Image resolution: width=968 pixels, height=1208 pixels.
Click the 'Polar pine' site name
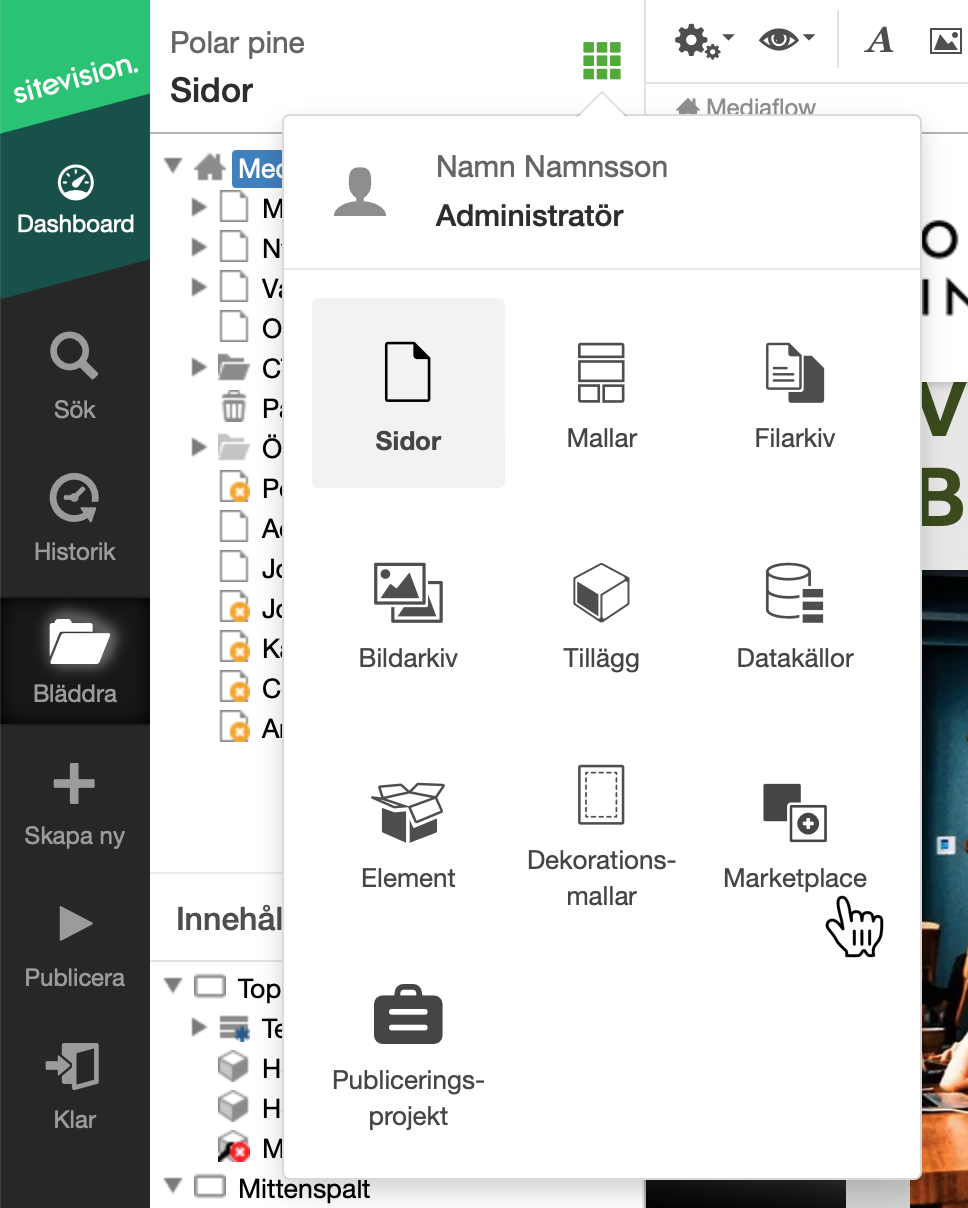238,43
